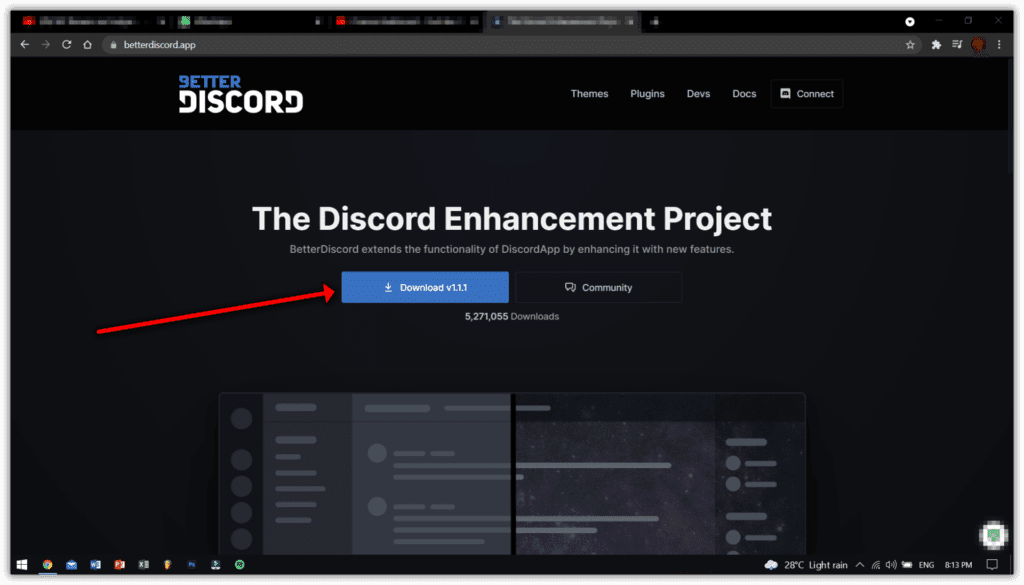Open the Wi-Fi network icon
1024x585 pixels.
click(876, 565)
